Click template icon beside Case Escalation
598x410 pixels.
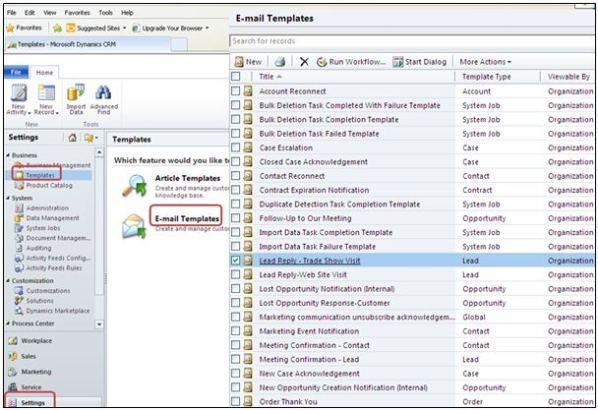248,147
